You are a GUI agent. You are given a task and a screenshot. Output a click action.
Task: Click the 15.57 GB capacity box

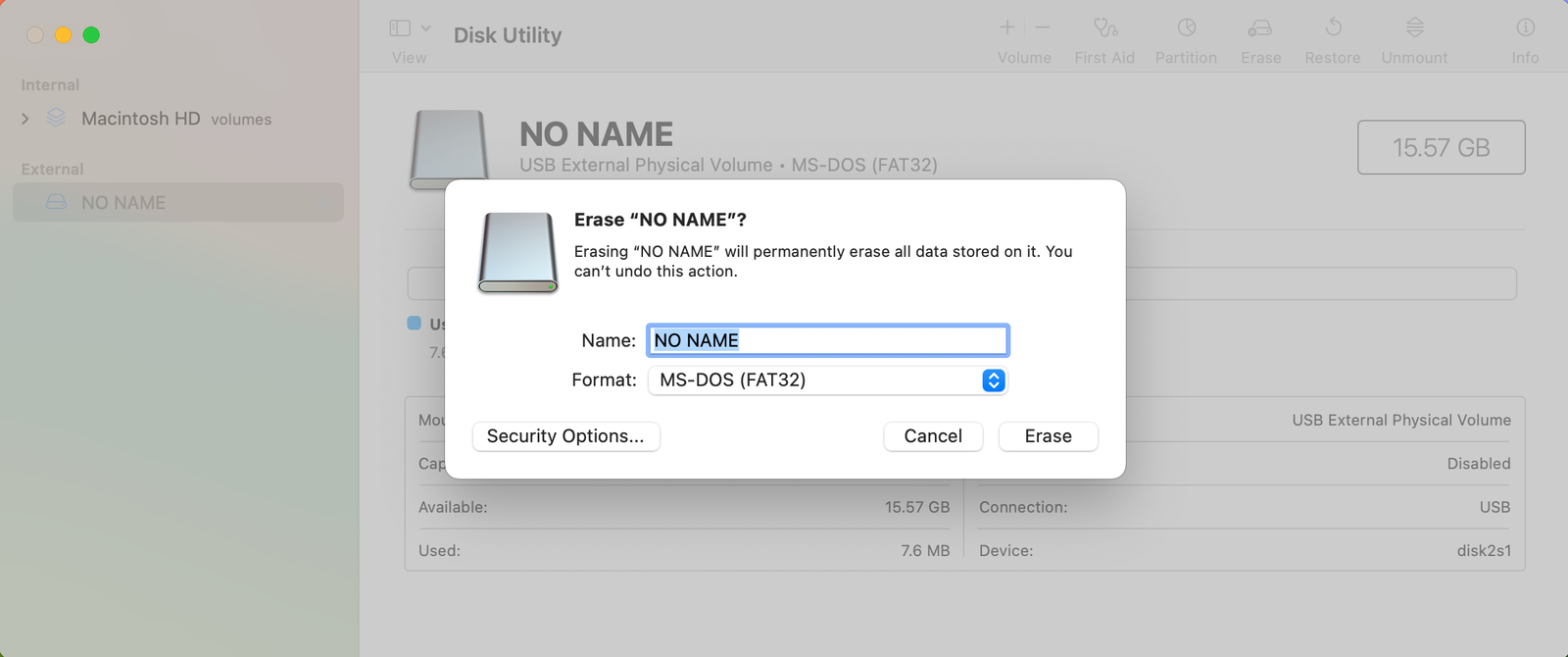(x=1441, y=147)
